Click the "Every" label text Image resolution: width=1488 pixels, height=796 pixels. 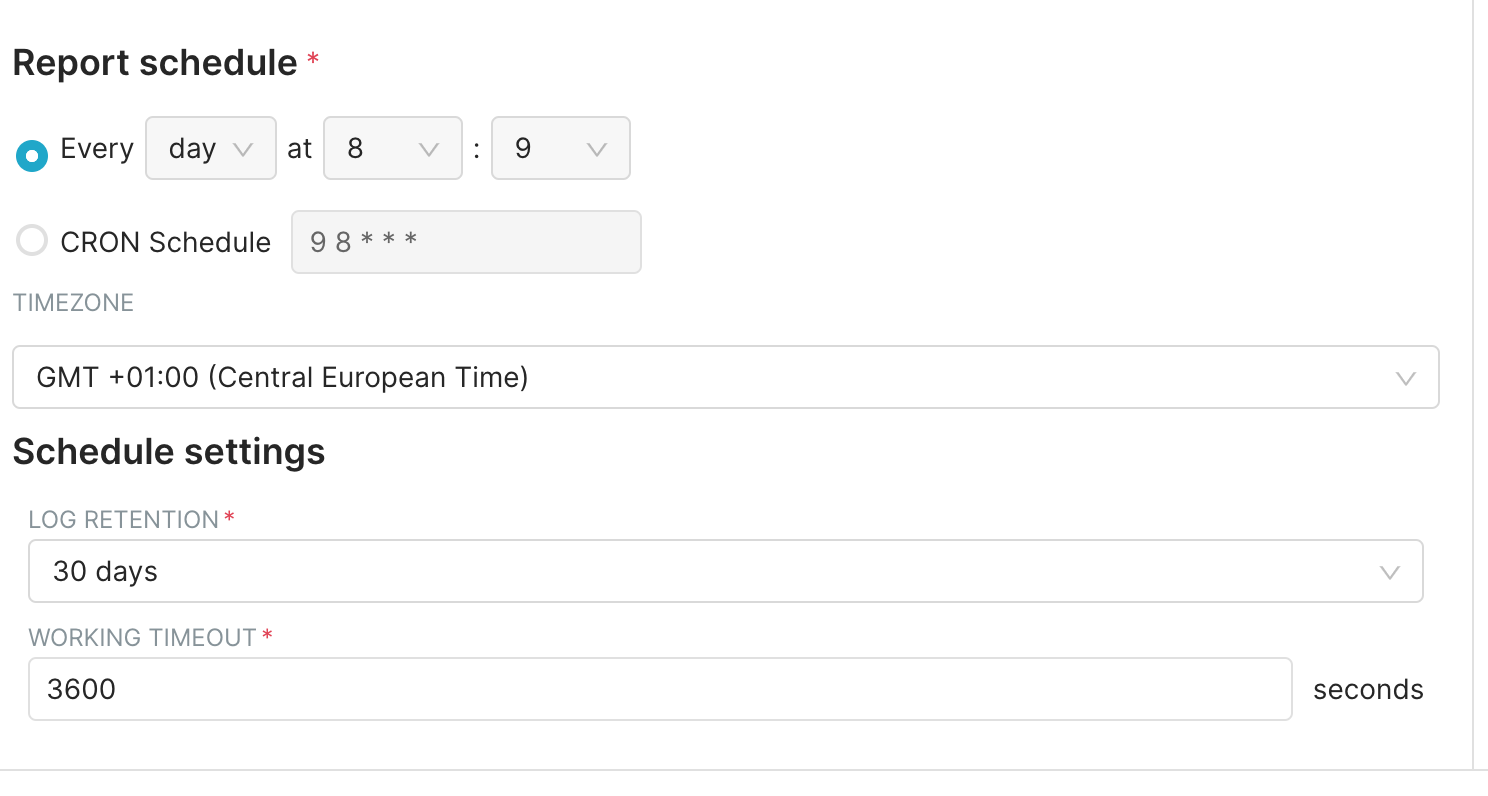(97, 149)
